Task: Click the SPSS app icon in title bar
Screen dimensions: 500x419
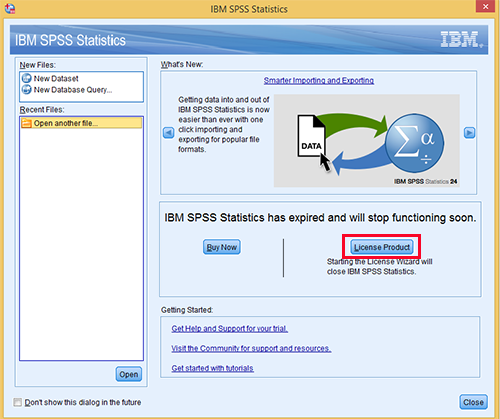Action: pos(10,9)
